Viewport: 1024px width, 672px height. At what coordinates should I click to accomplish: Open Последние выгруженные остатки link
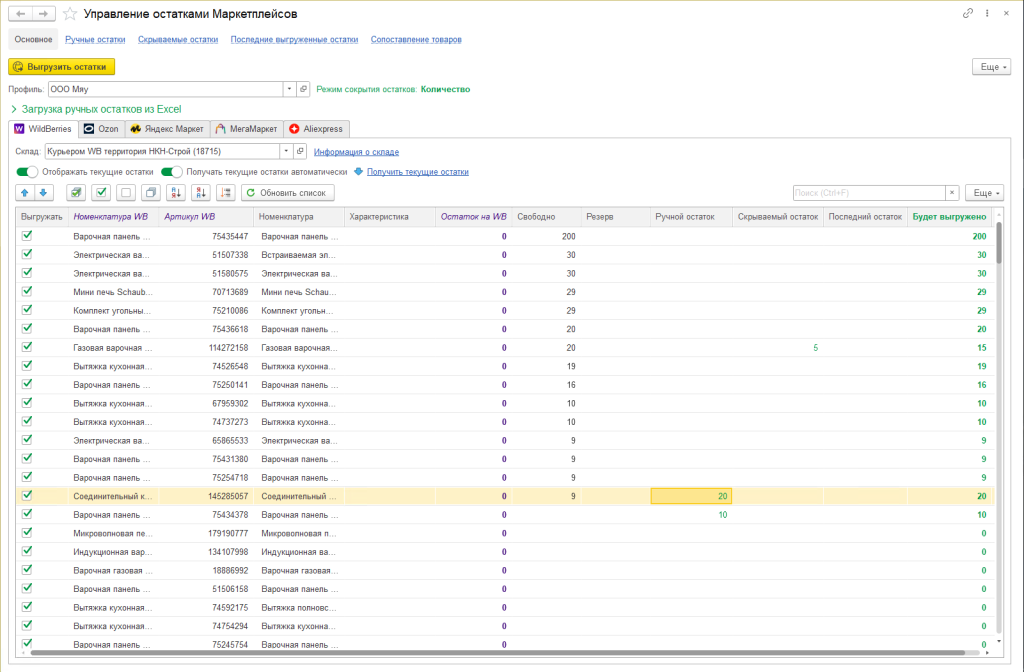[295, 39]
